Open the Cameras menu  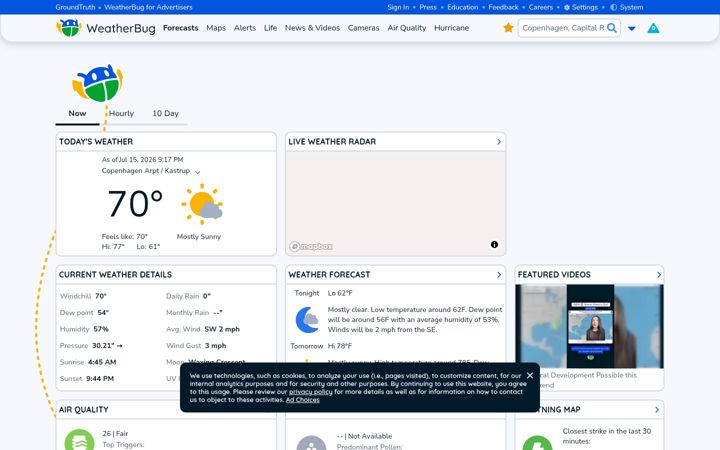pyautogui.click(x=363, y=28)
